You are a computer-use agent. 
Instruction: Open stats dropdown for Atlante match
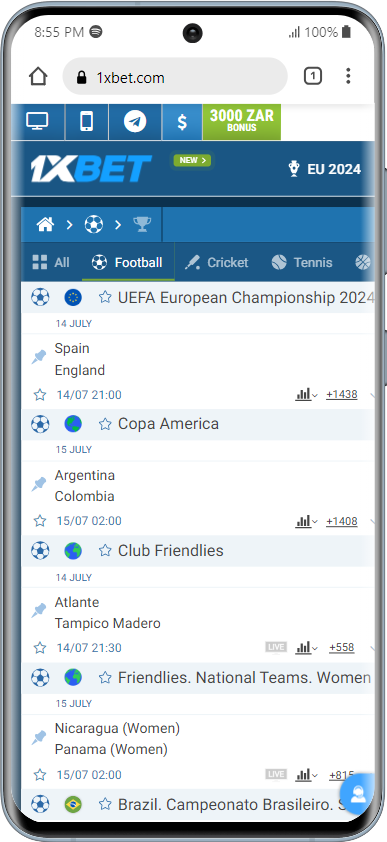(x=306, y=648)
